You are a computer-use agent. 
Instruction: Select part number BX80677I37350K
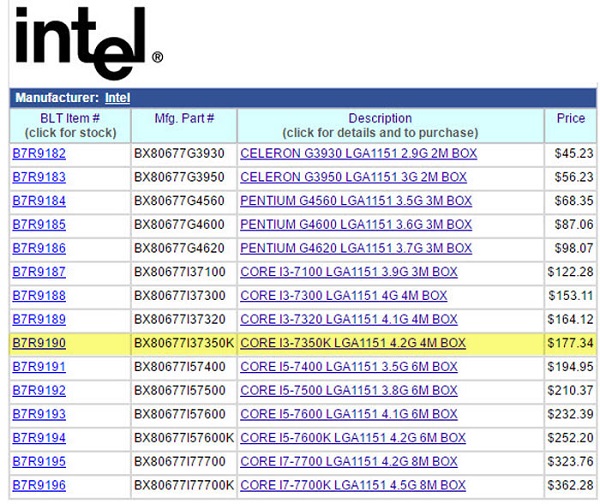click(x=184, y=343)
